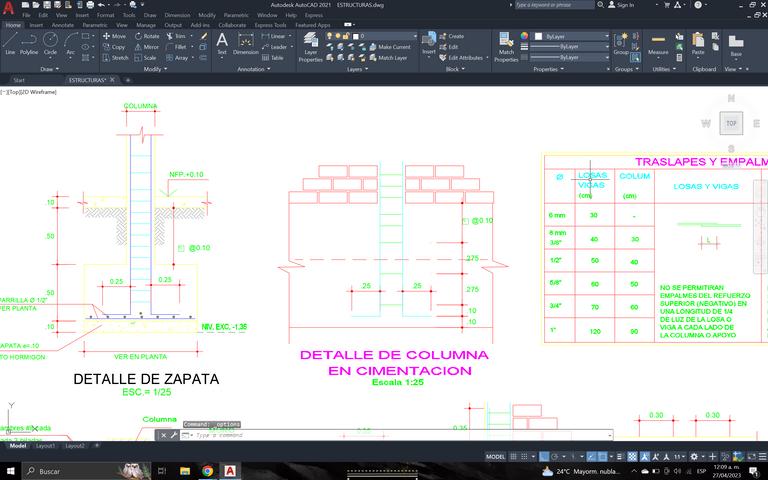Click the TOP face of ViewCube
The width and height of the screenshot is (768, 480).
tap(731, 123)
